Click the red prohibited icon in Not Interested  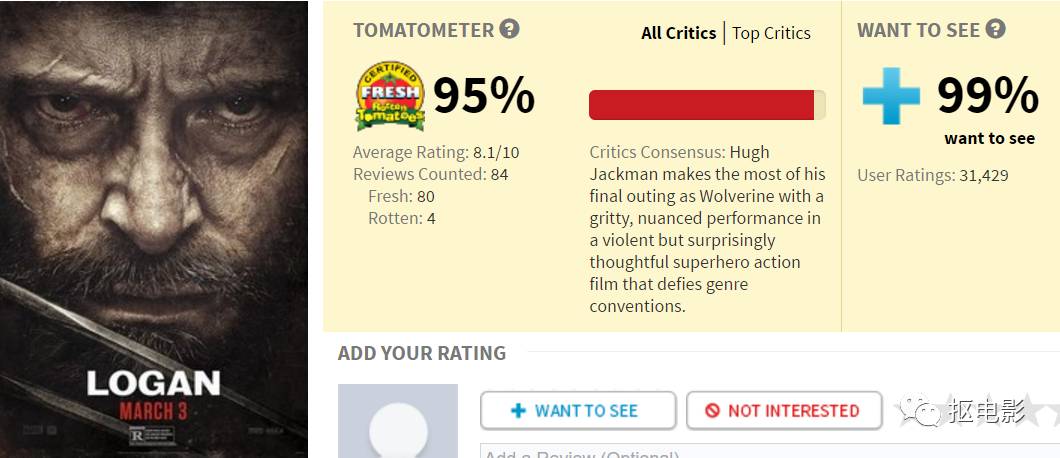[x=712, y=410]
